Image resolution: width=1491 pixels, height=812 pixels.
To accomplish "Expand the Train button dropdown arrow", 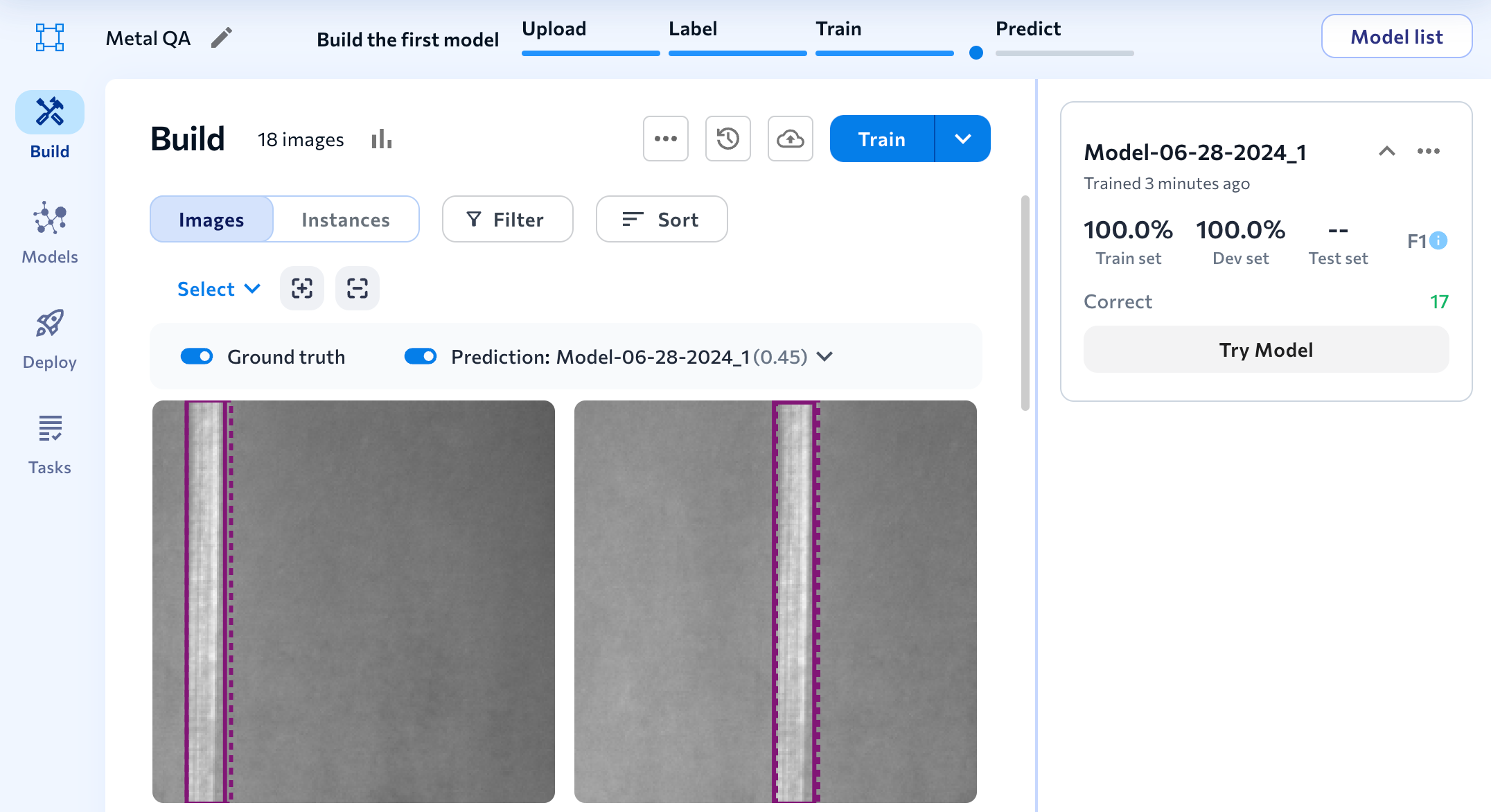I will tap(962, 139).
